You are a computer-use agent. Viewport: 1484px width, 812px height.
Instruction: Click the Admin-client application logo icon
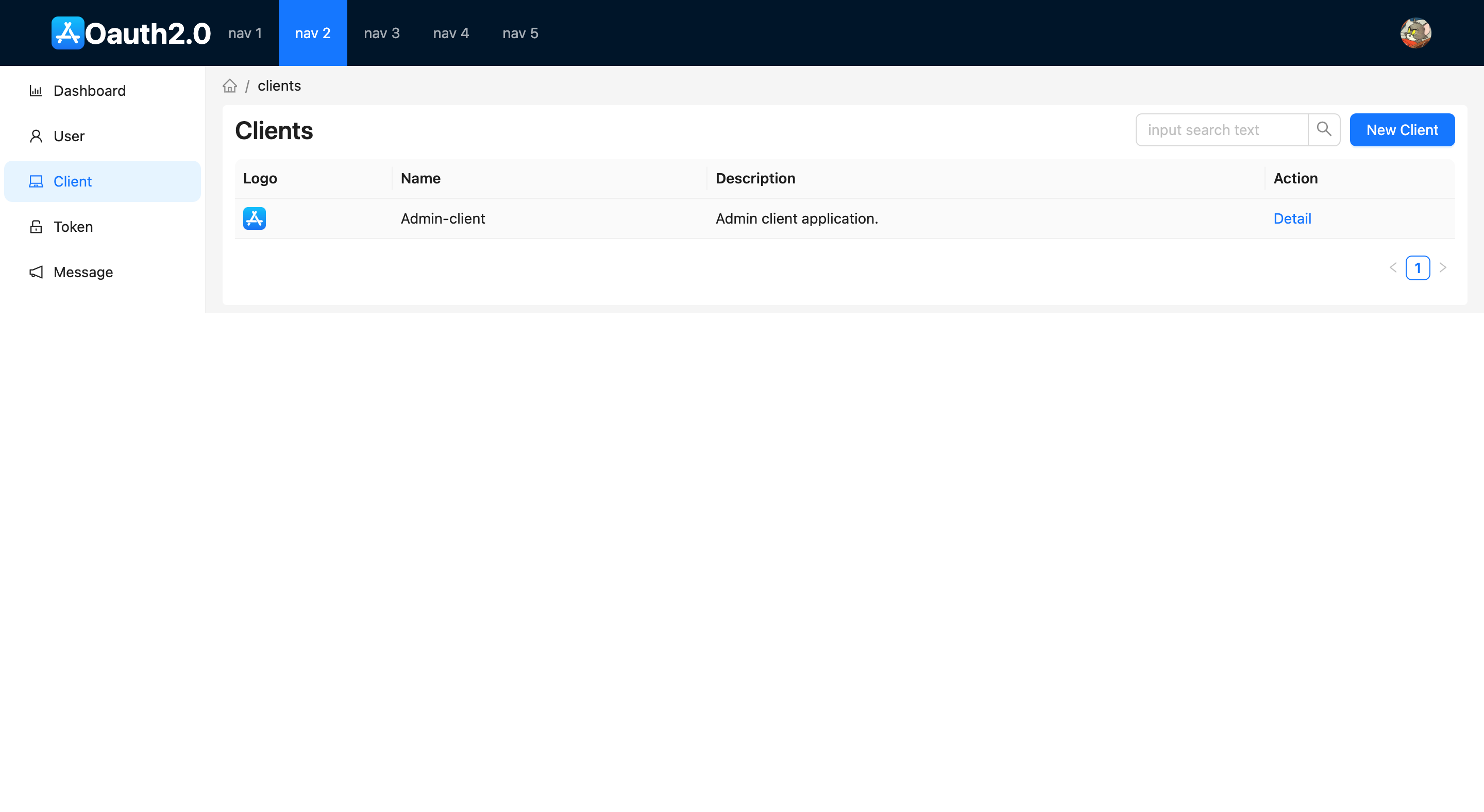click(x=255, y=218)
